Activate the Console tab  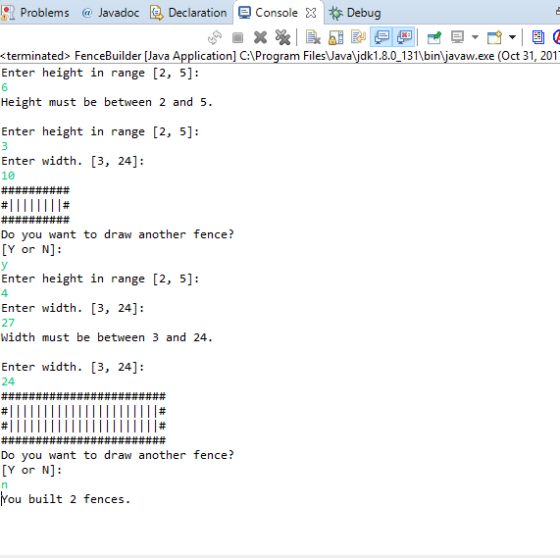(x=276, y=13)
